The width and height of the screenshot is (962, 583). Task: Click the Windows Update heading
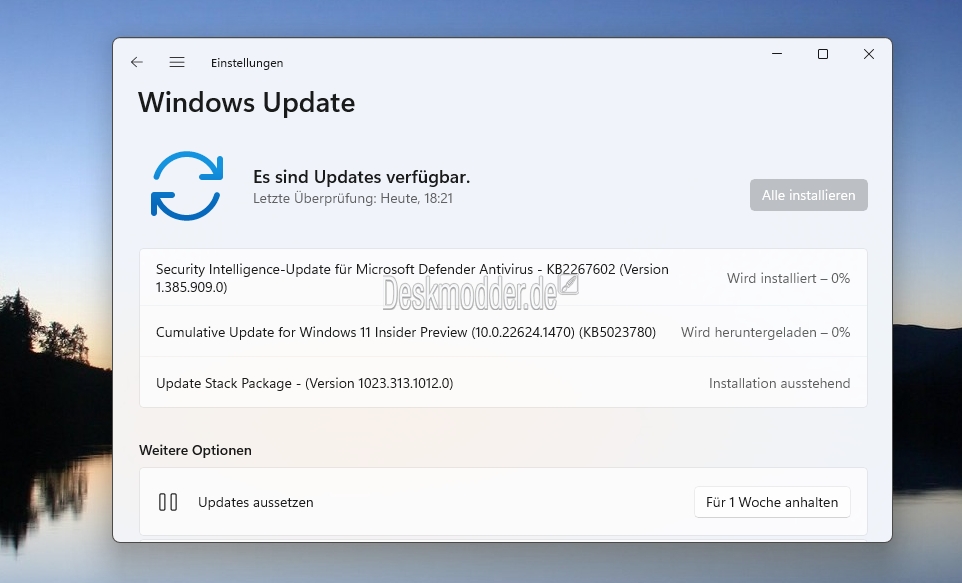(x=247, y=102)
